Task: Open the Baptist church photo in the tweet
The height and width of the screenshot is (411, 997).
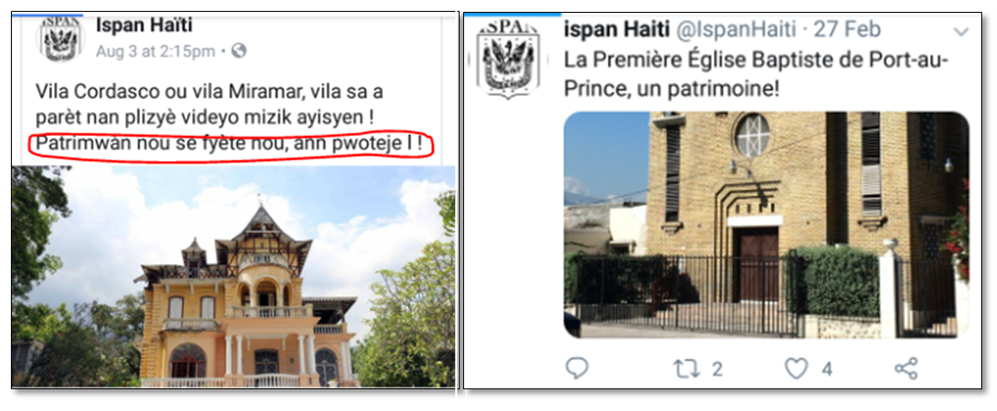Action: tap(766, 225)
